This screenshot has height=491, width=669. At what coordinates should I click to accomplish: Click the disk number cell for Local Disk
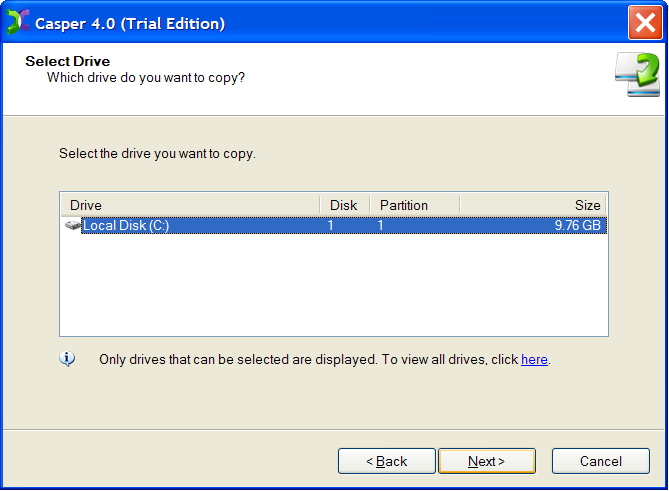330,225
